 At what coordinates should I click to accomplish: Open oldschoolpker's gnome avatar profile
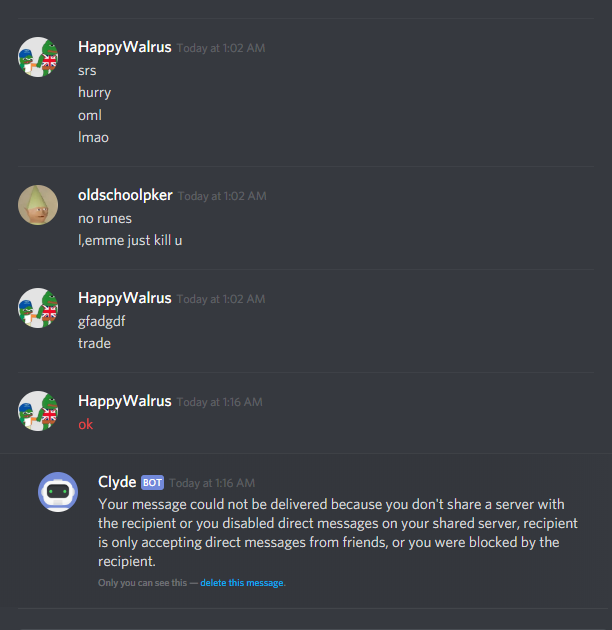38,205
